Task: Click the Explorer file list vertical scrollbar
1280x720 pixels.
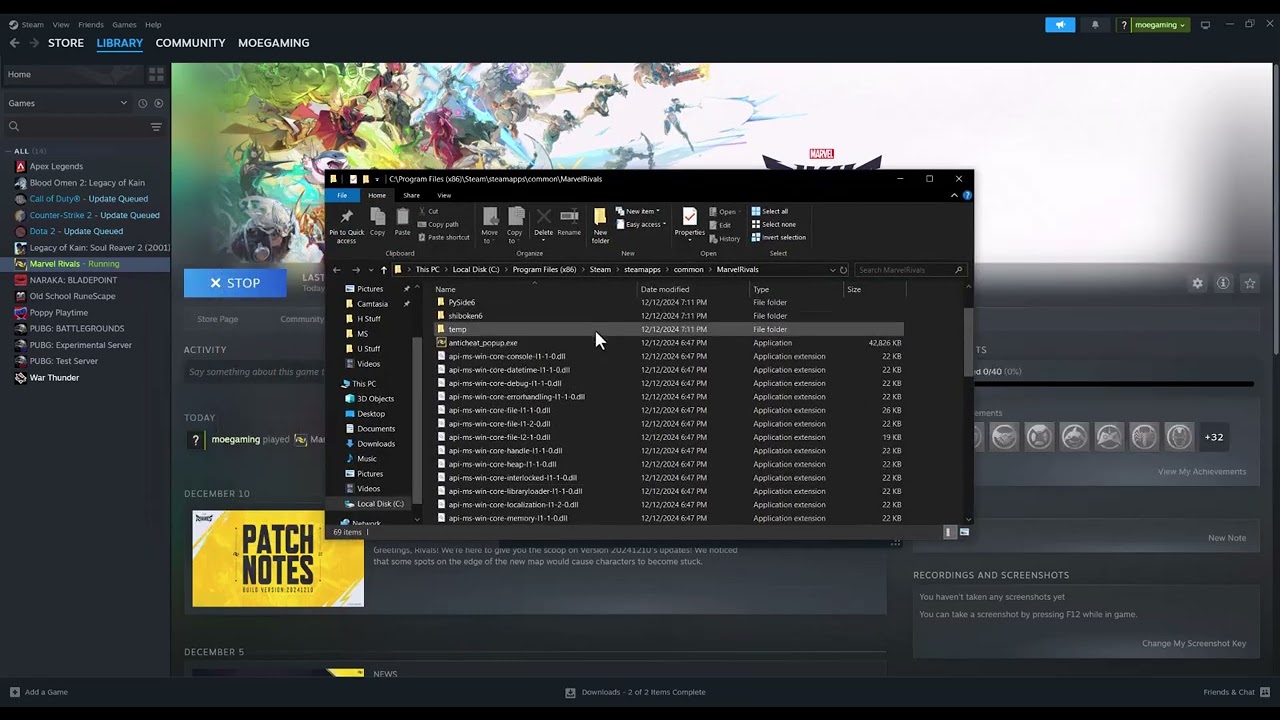Action: click(x=968, y=342)
